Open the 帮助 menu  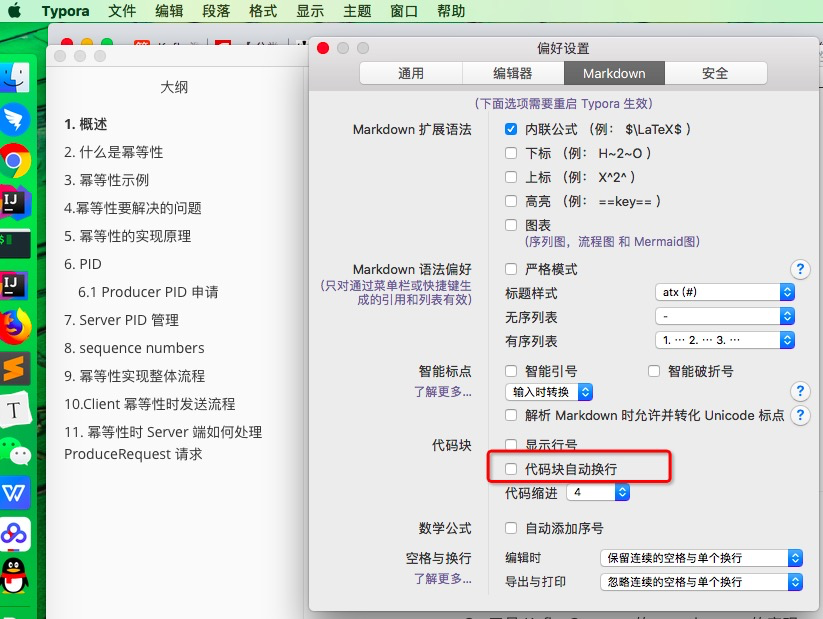tap(451, 11)
